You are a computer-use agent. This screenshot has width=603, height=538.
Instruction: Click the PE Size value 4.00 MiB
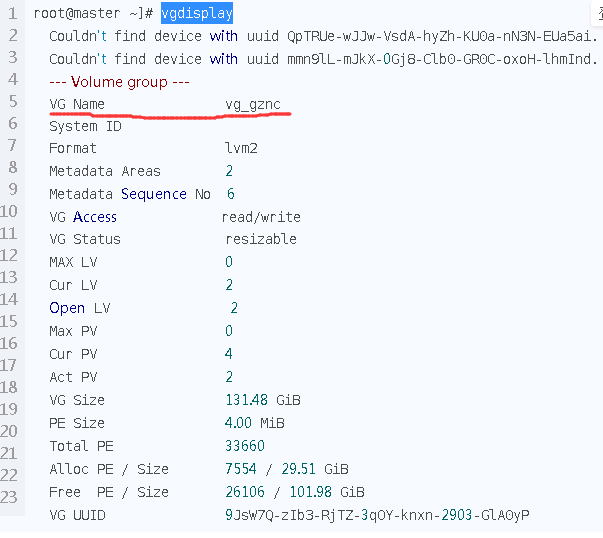255,423
